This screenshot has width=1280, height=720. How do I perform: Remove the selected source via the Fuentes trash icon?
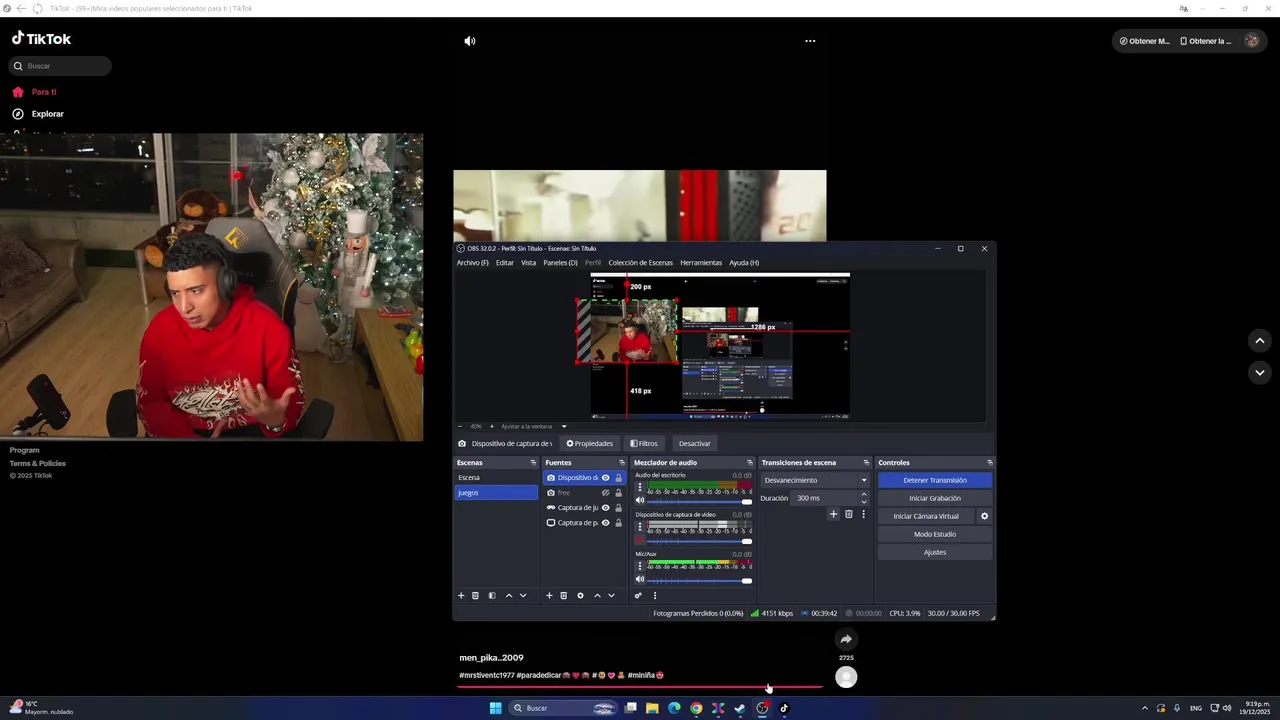563,595
